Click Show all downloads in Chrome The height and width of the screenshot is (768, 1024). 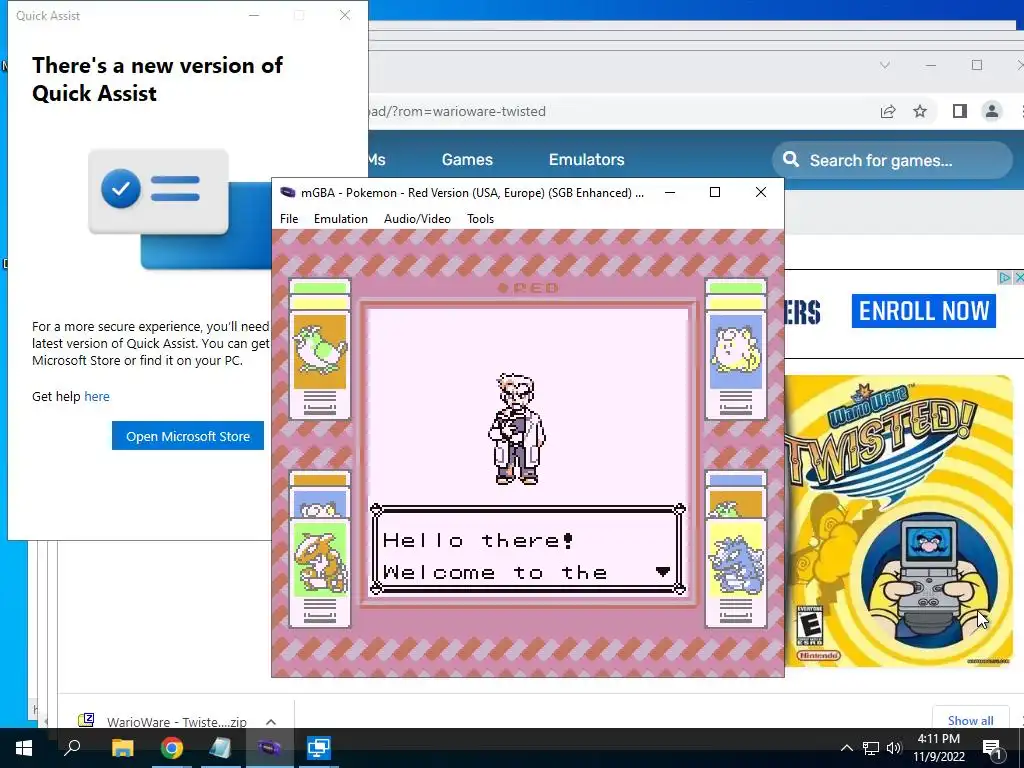(970, 720)
